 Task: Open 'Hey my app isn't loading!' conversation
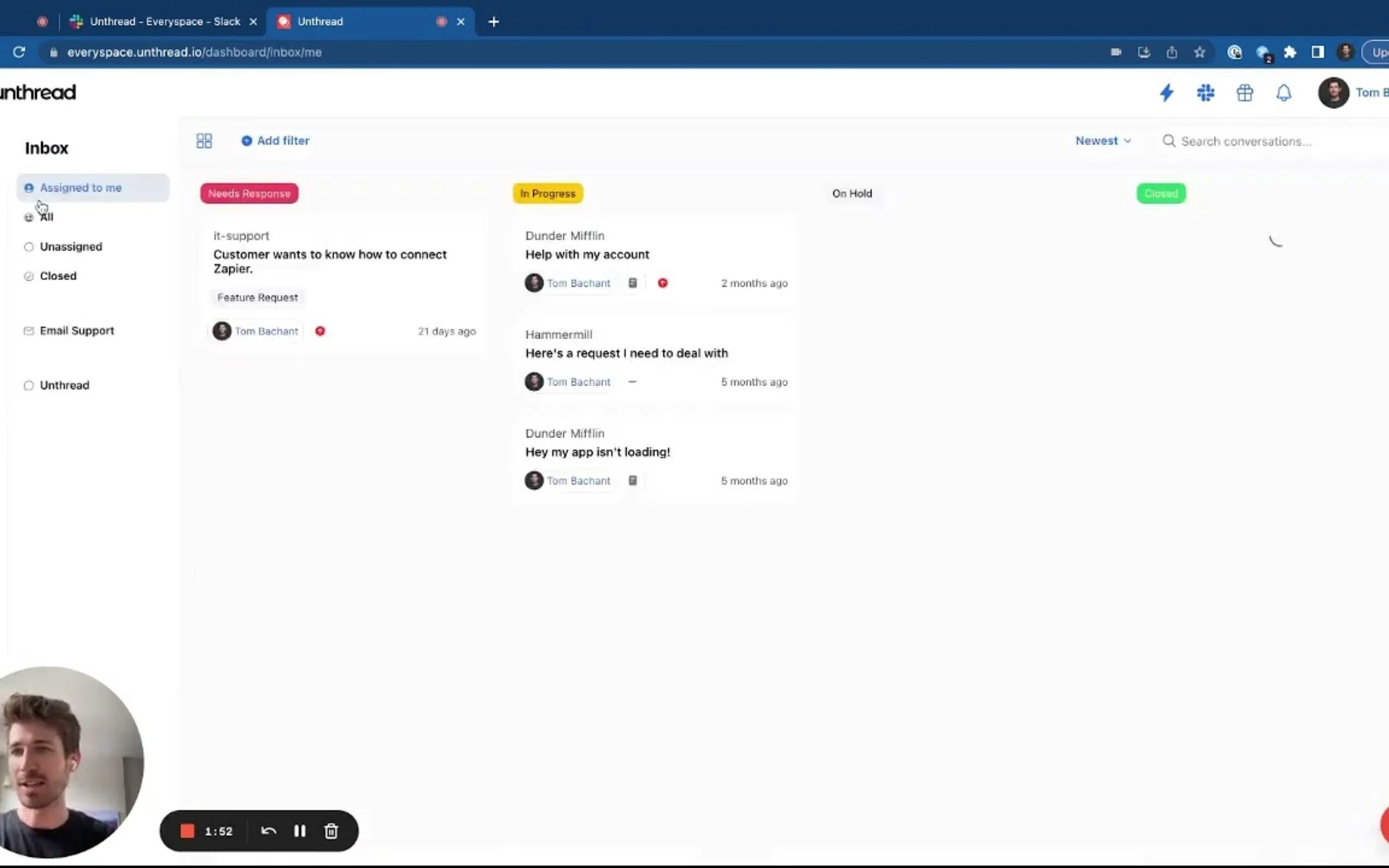point(597,452)
